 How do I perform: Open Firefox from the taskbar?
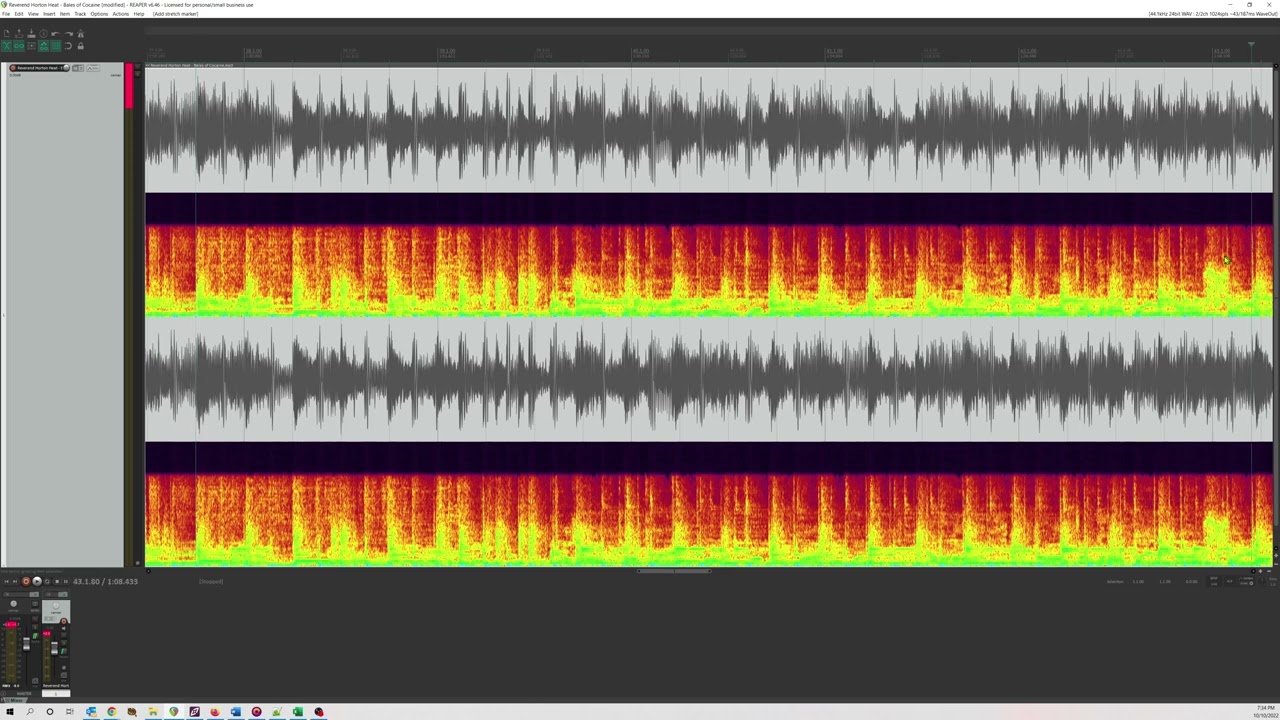(x=215, y=712)
